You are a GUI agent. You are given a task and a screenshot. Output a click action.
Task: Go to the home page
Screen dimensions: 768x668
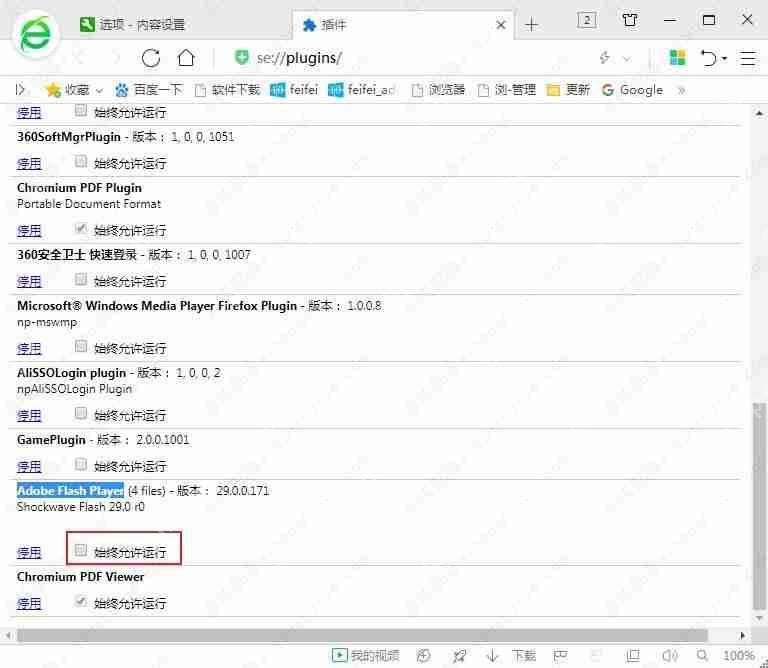(186, 58)
